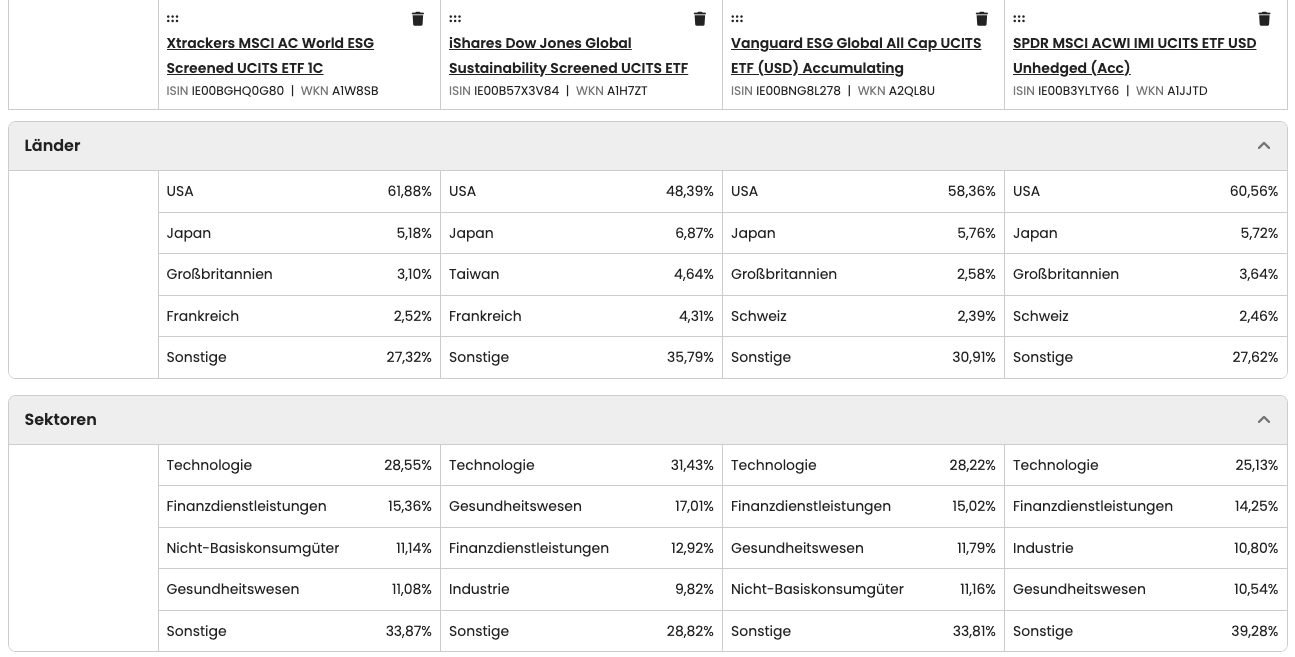
Task: Collapse the Sektoren section via its chevron
Action: (1264, 419)
